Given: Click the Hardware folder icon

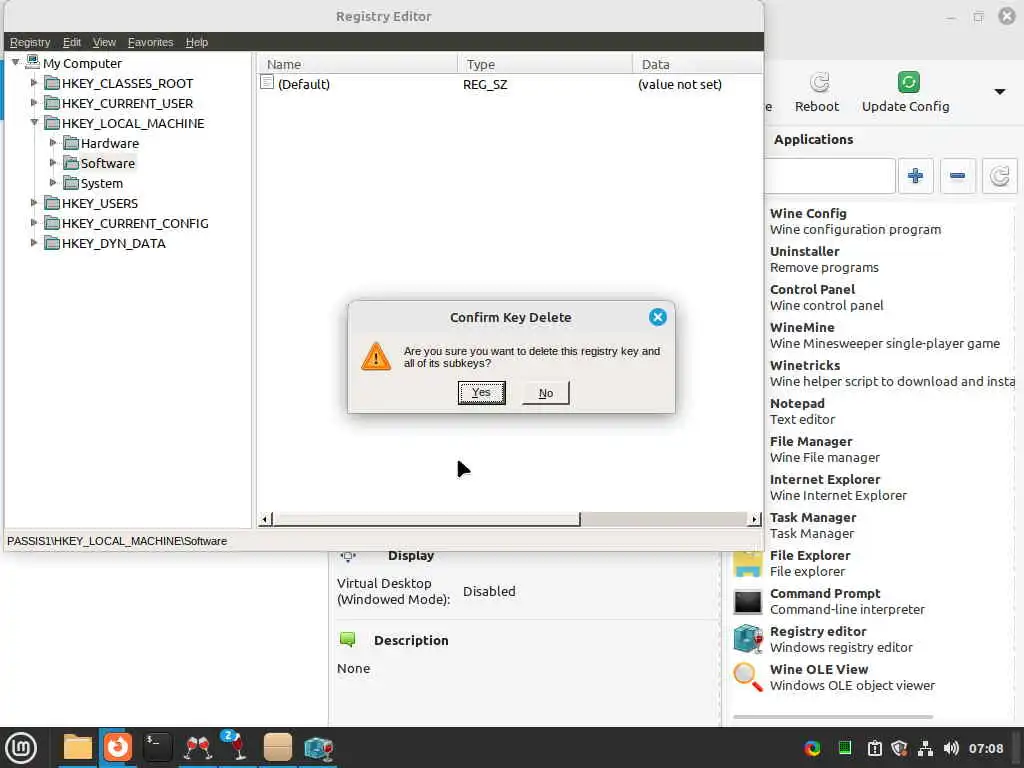Looking at the screenshot, I should (x=71, y=143).
